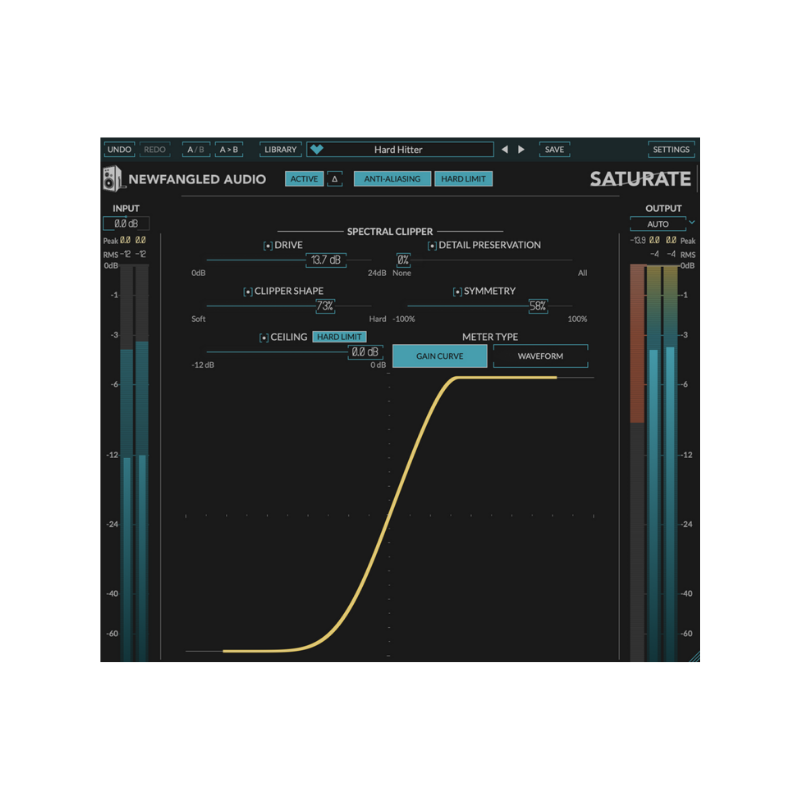Click the Save preset button
The height and width of the screenshot is (800, 800).
point(555,149)
